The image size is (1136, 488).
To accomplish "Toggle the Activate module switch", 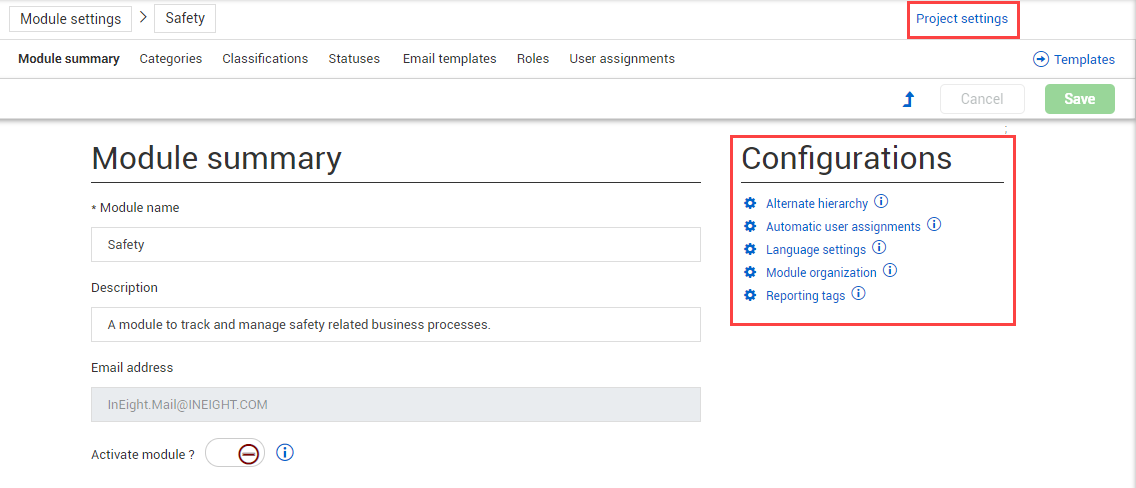I will pos(235,453).
